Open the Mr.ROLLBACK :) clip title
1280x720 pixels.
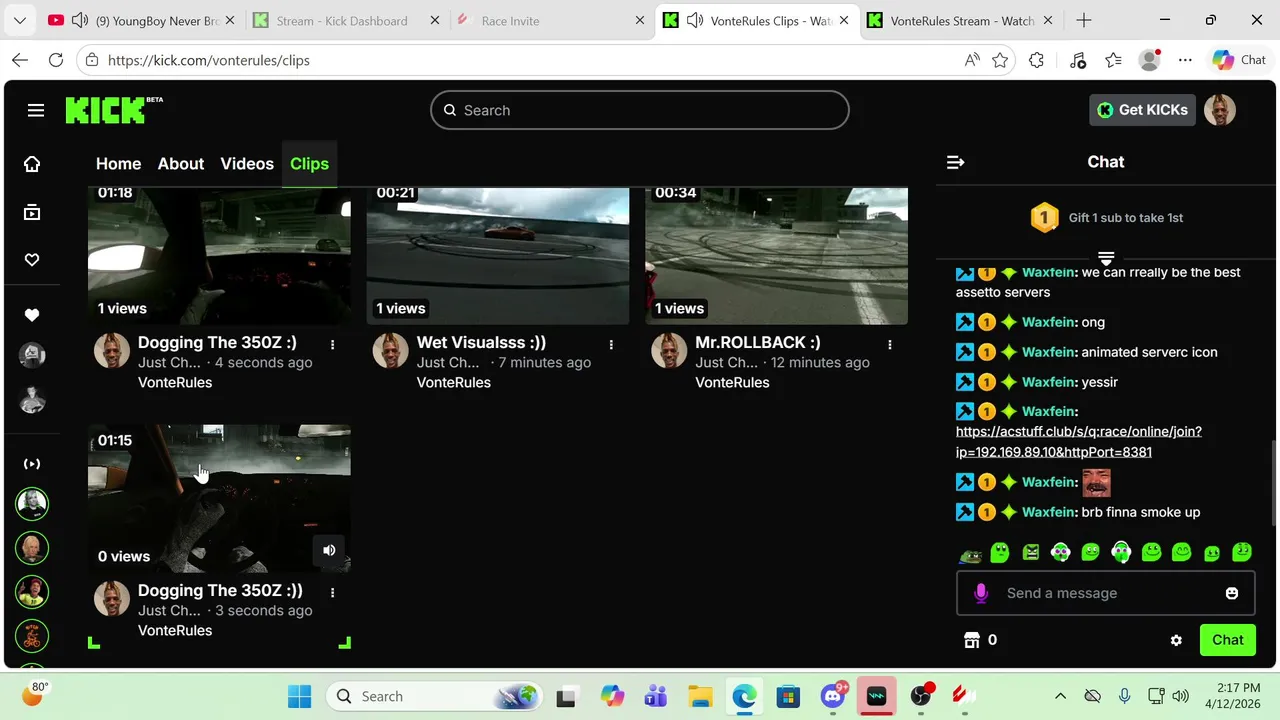point(758,342)
